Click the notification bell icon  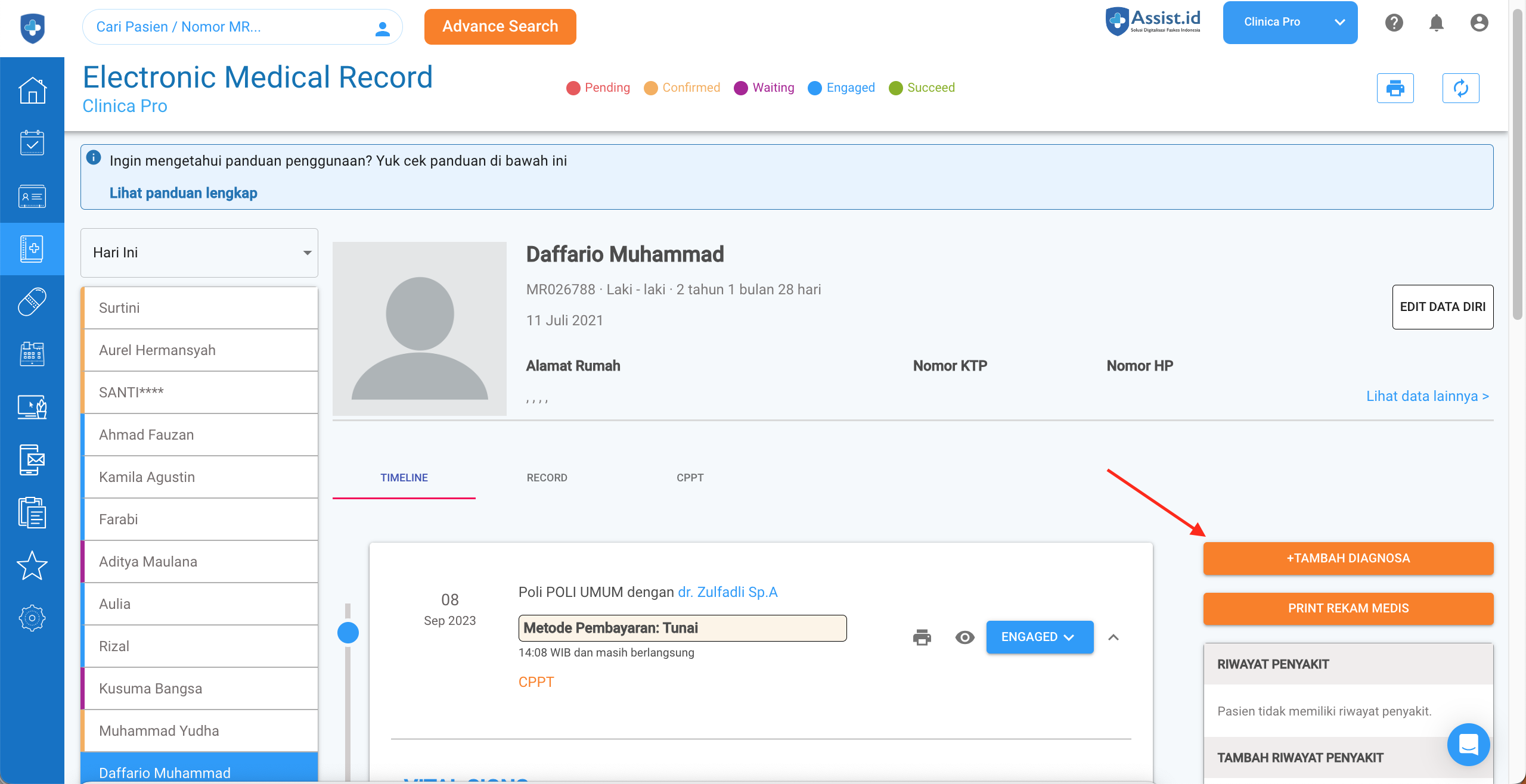click(x=1436, y=23)
